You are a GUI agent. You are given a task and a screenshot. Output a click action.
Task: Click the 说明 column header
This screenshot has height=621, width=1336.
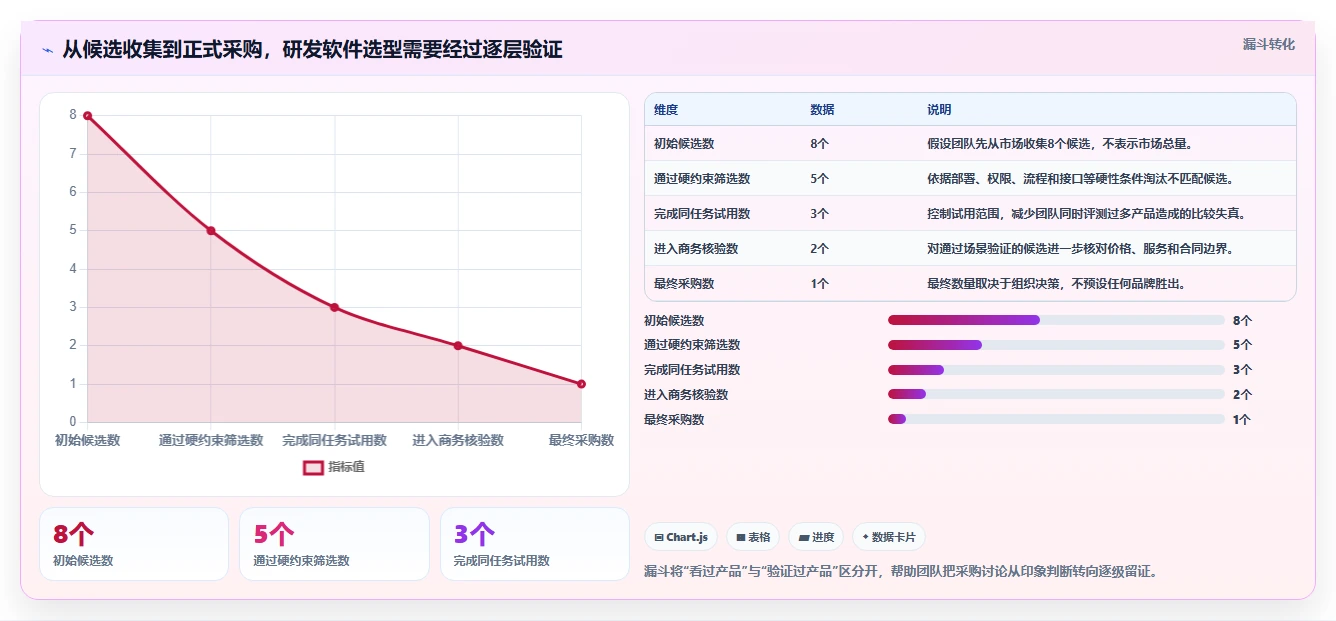coord(939,110)
